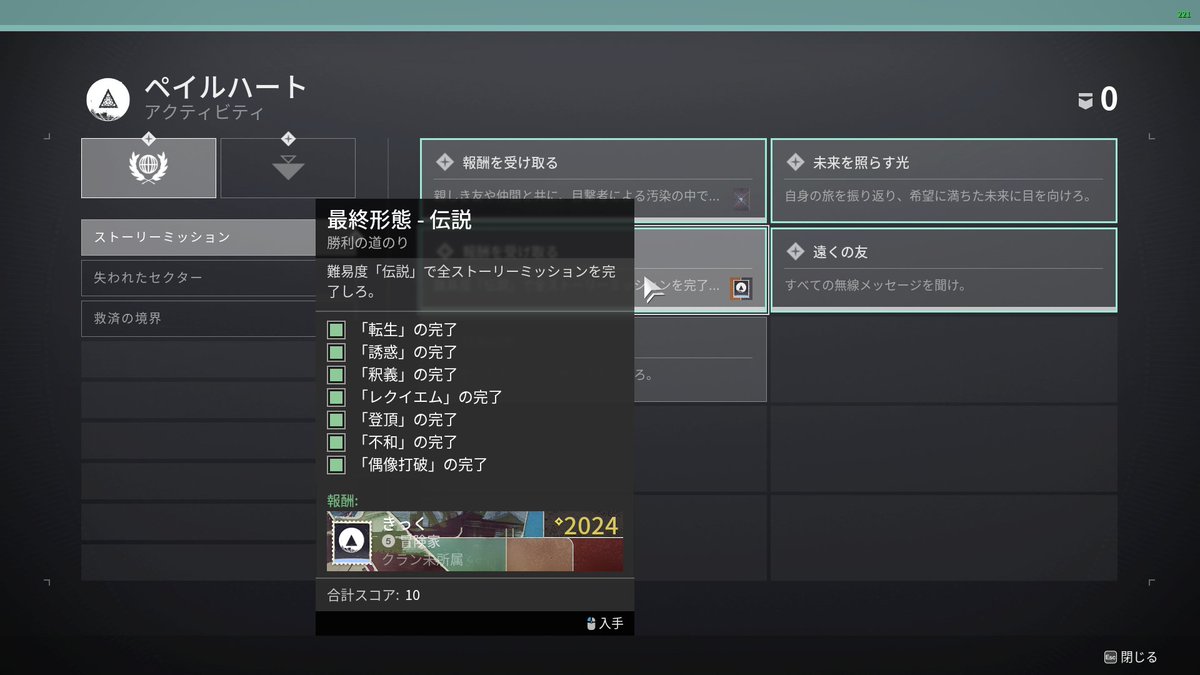Click the emblem reward banner thumbnail in tooltip
The image size is (1200, 675).
coord(475,541)
